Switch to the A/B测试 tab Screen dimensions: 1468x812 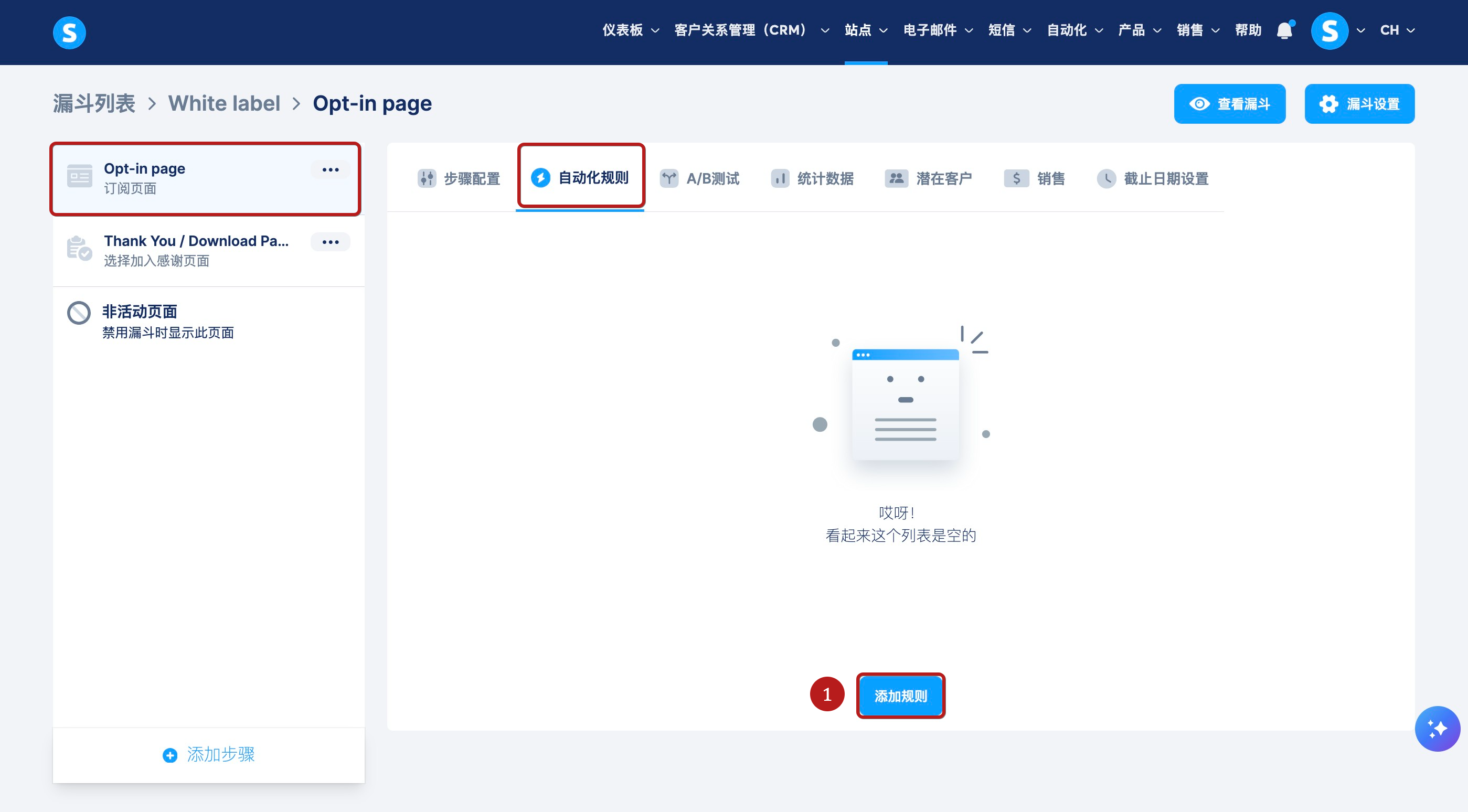tap(700, 179)
